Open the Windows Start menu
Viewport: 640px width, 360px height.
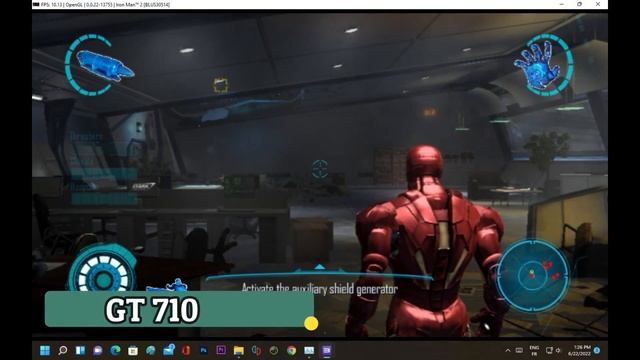45,350
